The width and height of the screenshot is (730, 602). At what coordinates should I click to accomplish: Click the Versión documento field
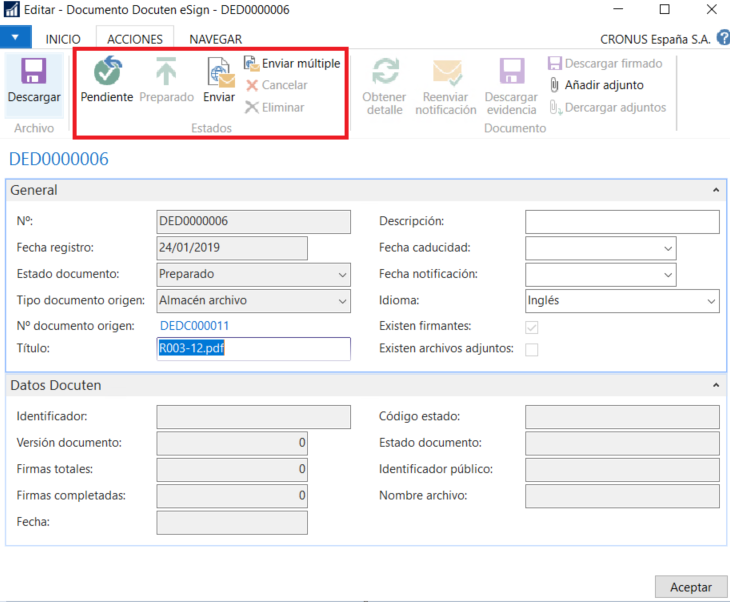coord(232,443)
